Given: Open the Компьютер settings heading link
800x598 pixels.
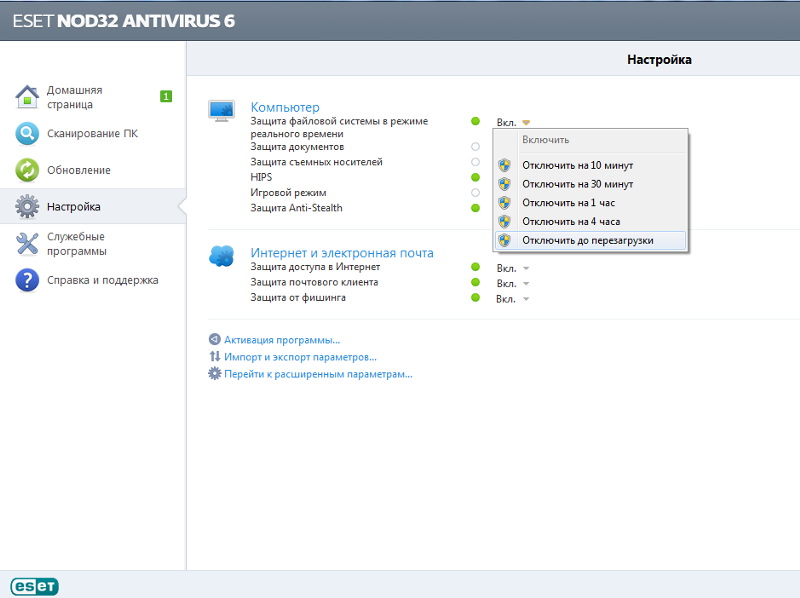Looking at the screenshot, I should pos(285,107).
